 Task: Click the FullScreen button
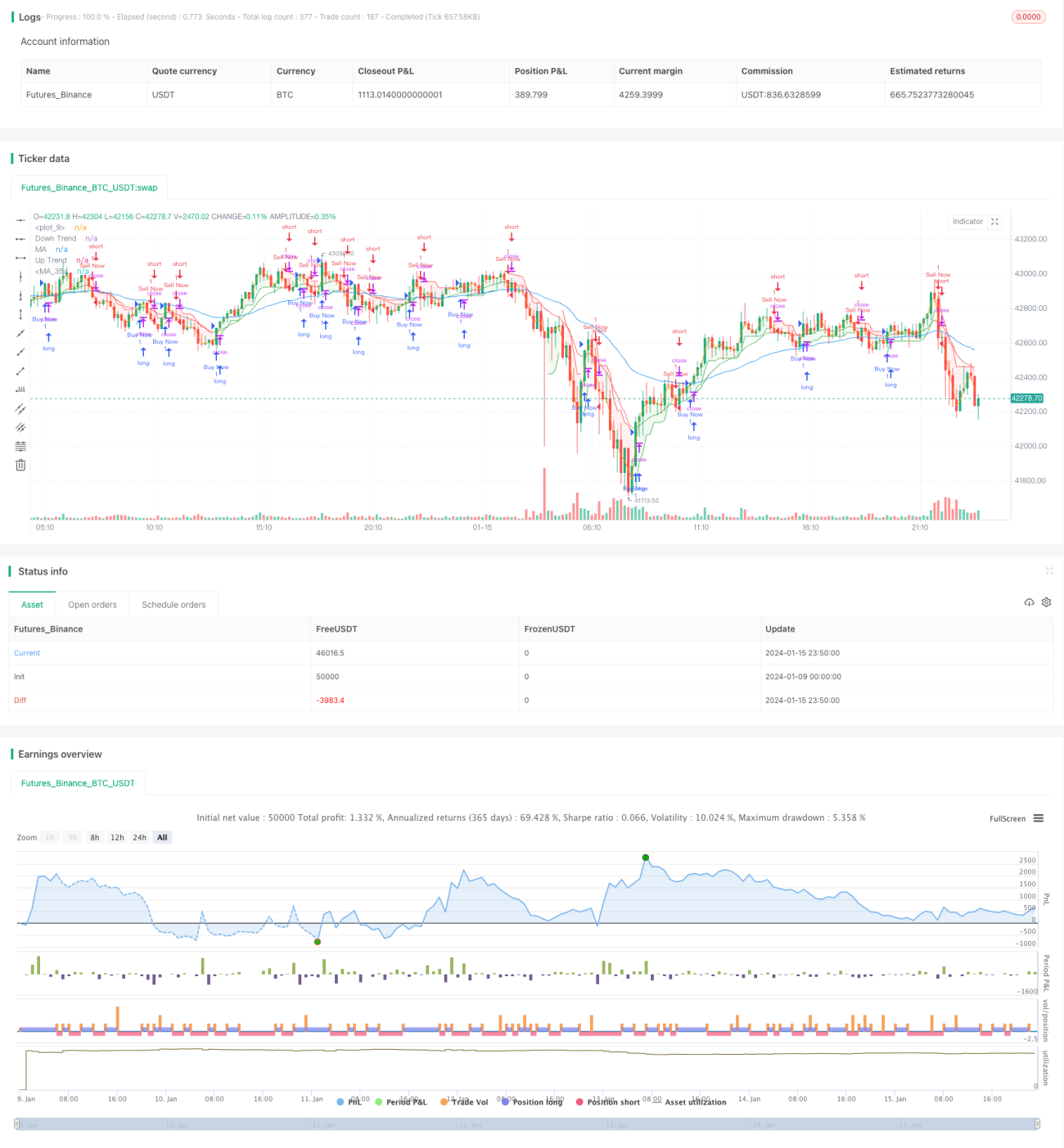coord(1008,818)
